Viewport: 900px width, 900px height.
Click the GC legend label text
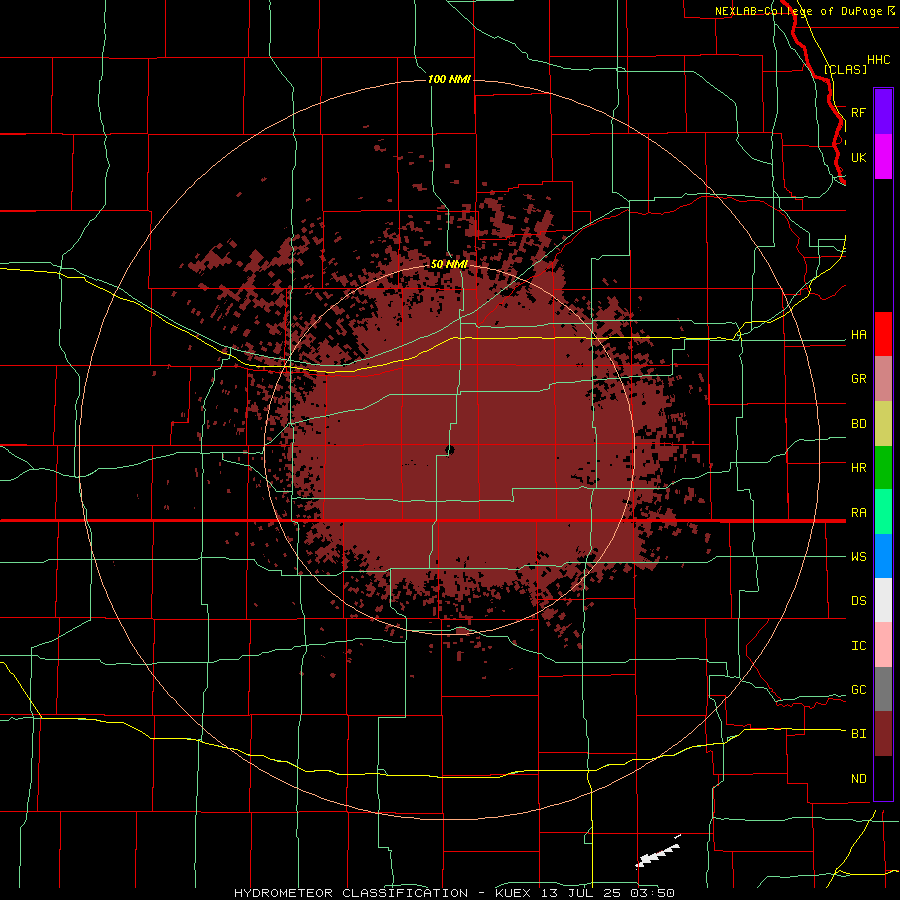click(x=858, y=690)
